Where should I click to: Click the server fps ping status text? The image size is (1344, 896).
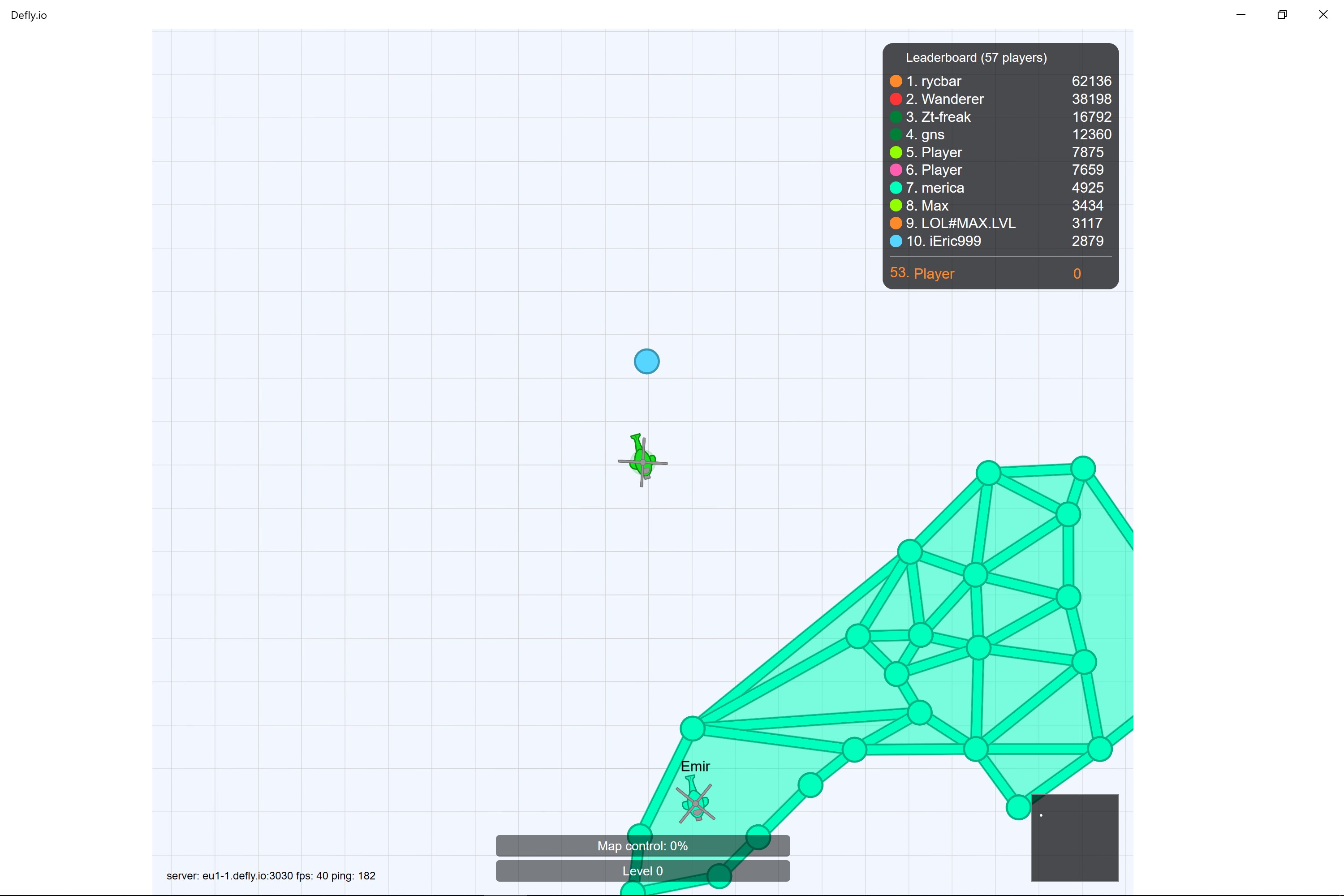(x=271, y=875)
